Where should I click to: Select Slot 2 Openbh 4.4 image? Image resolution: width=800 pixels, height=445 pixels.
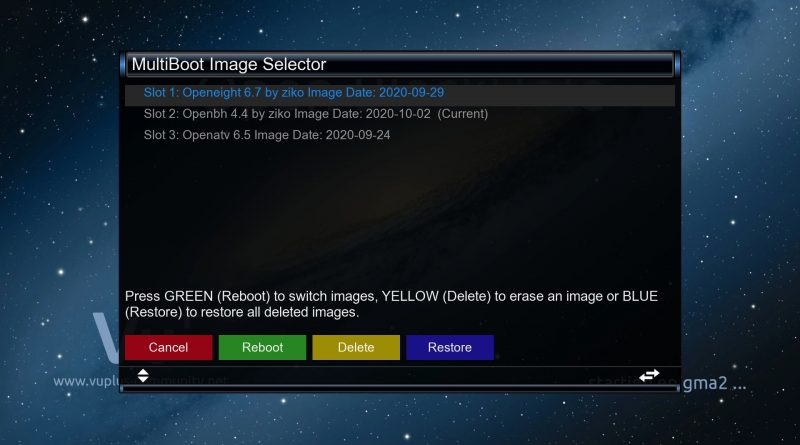(x=399, y=114)
